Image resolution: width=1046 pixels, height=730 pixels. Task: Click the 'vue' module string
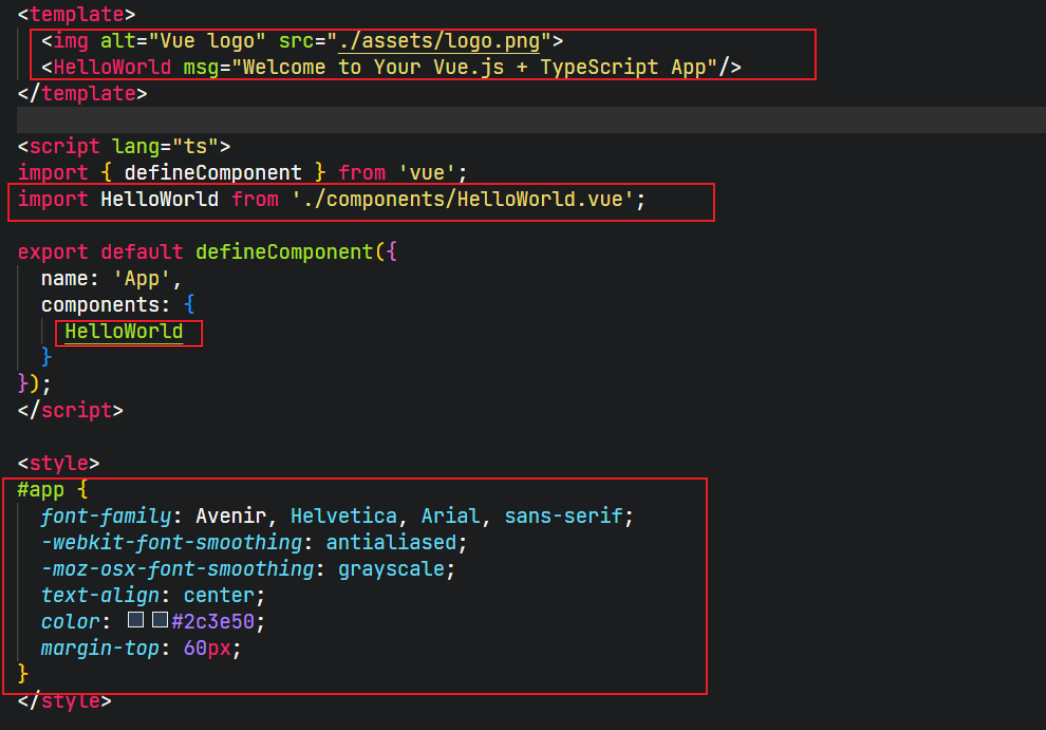[427, 173]
